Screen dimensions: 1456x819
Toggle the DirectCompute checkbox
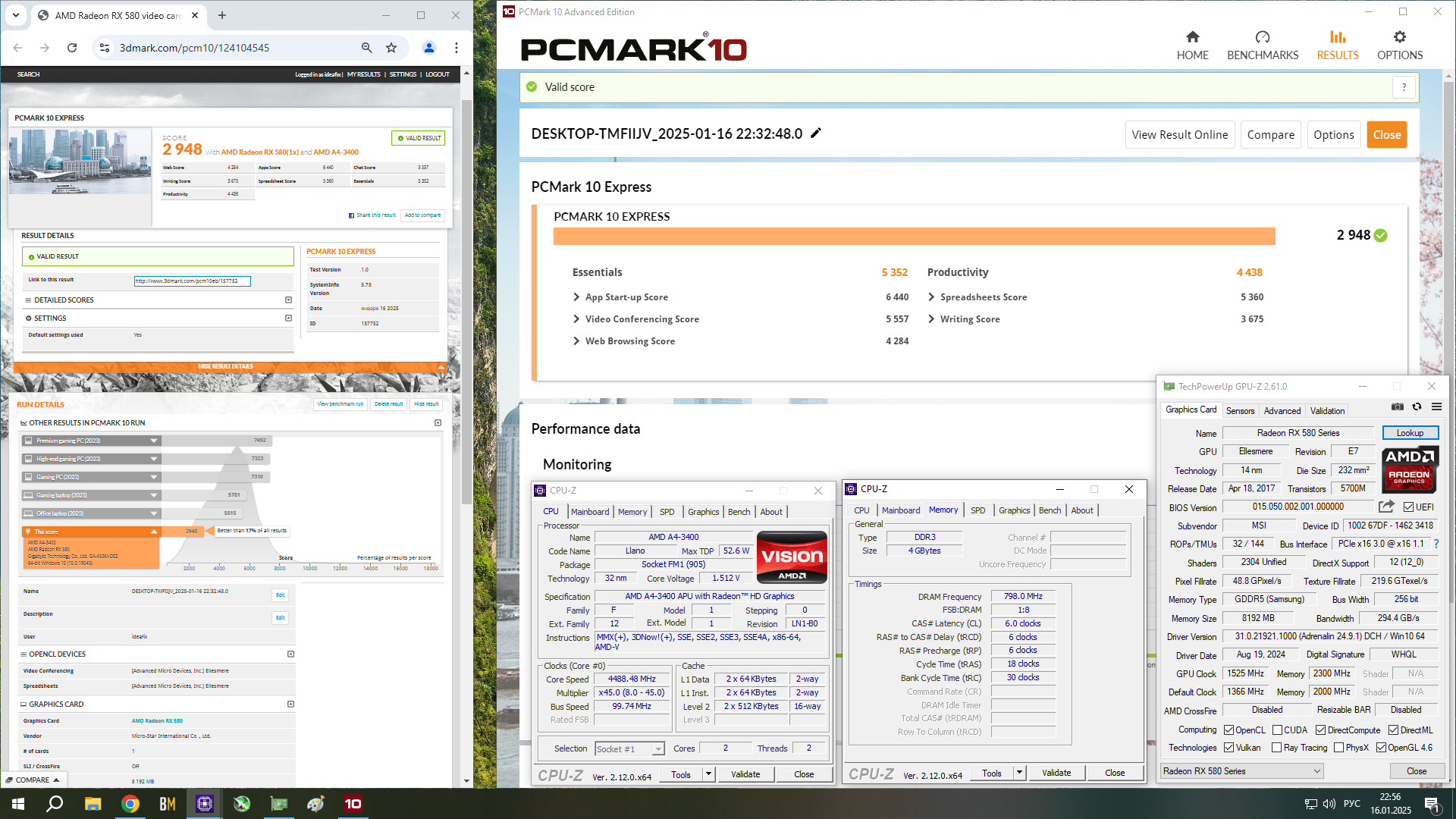coord(1320,730)
